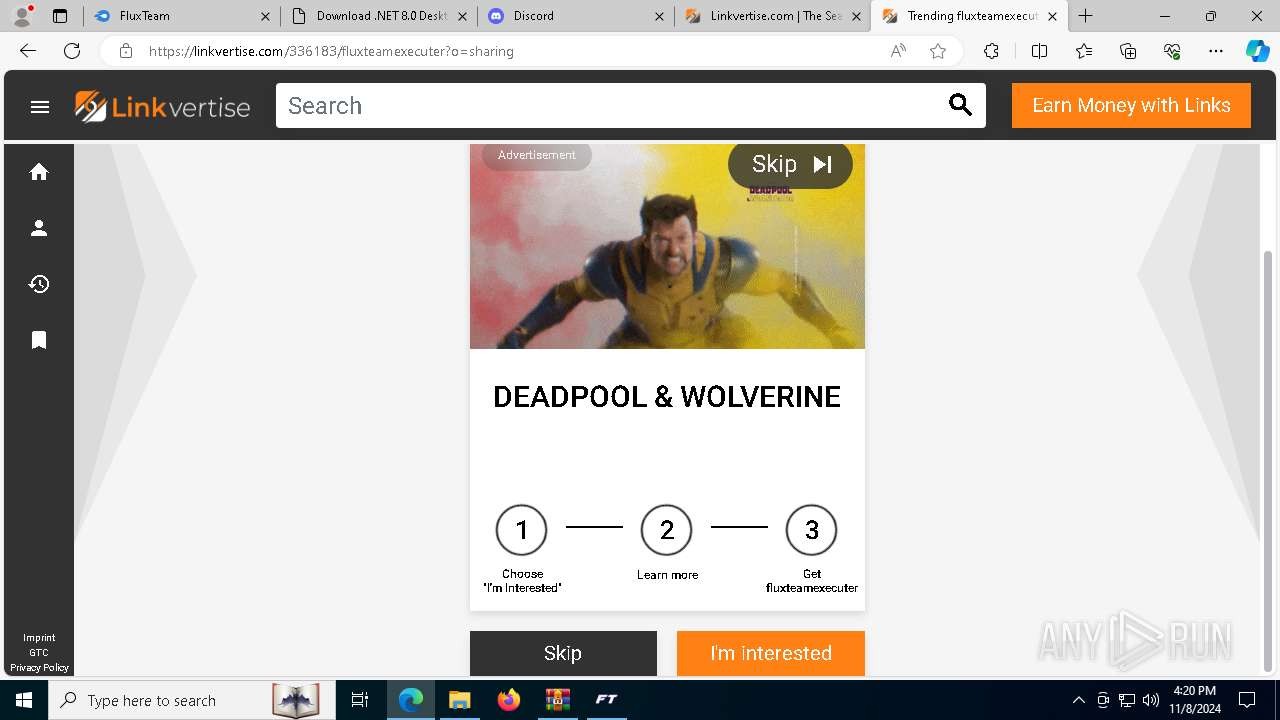Open the FT app on taskbar

click(606, 700)
